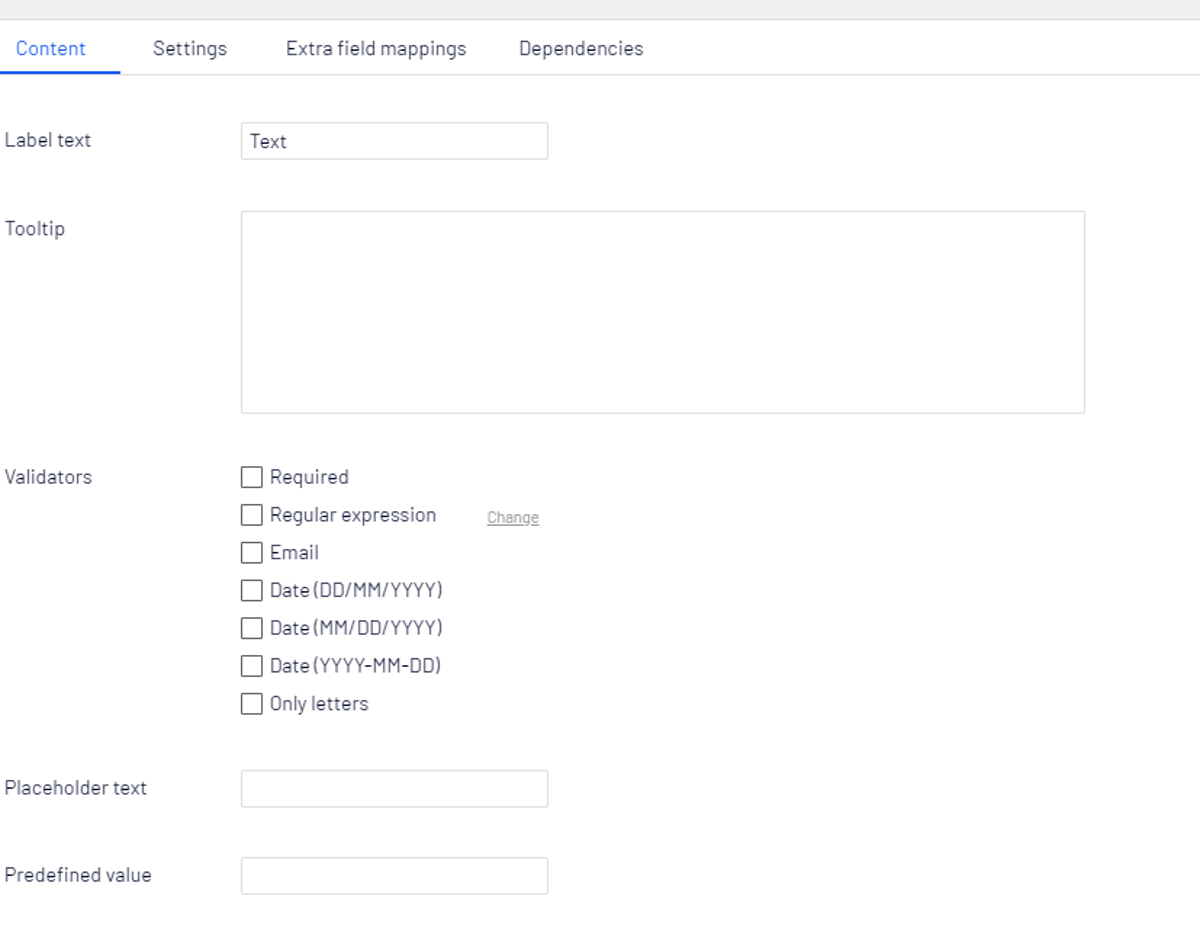This screenshot has width=1200, height=933.
Task: Check the Date (DD/MM/YYYY) validator
Action: [x=251, y=590]
